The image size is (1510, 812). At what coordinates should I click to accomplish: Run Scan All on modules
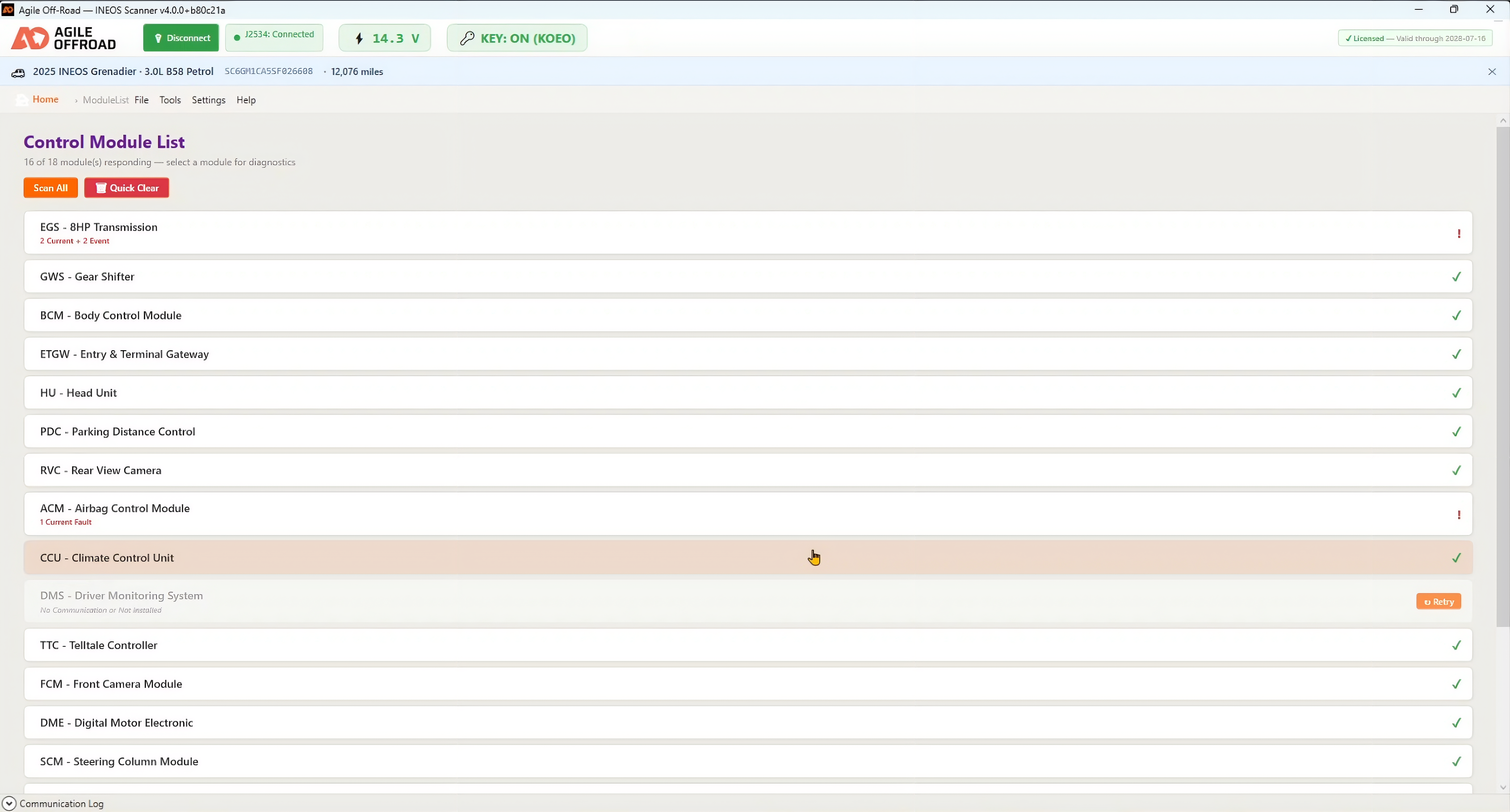(x=50, y=188)
